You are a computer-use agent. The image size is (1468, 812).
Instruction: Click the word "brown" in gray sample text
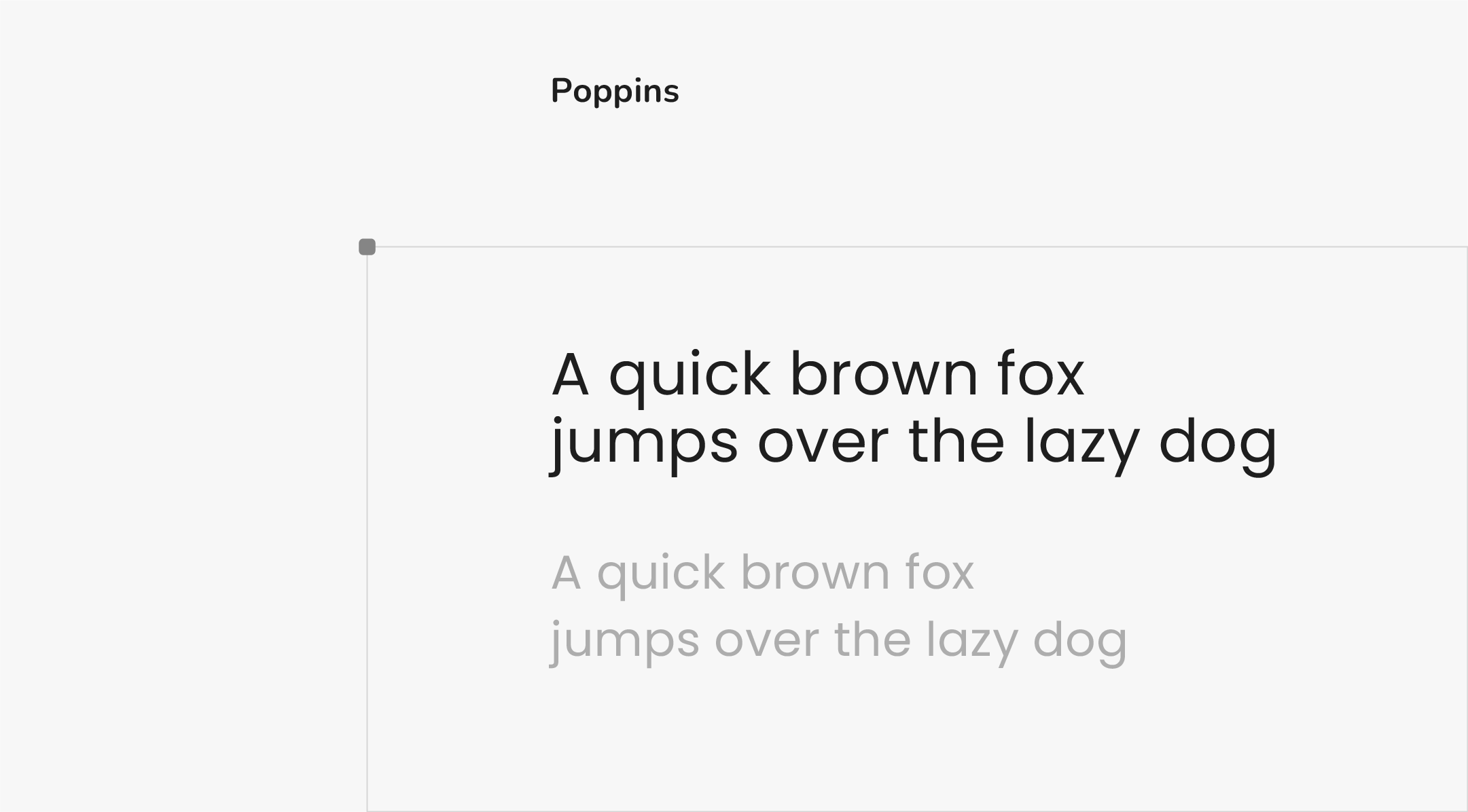tap(814, 572)
